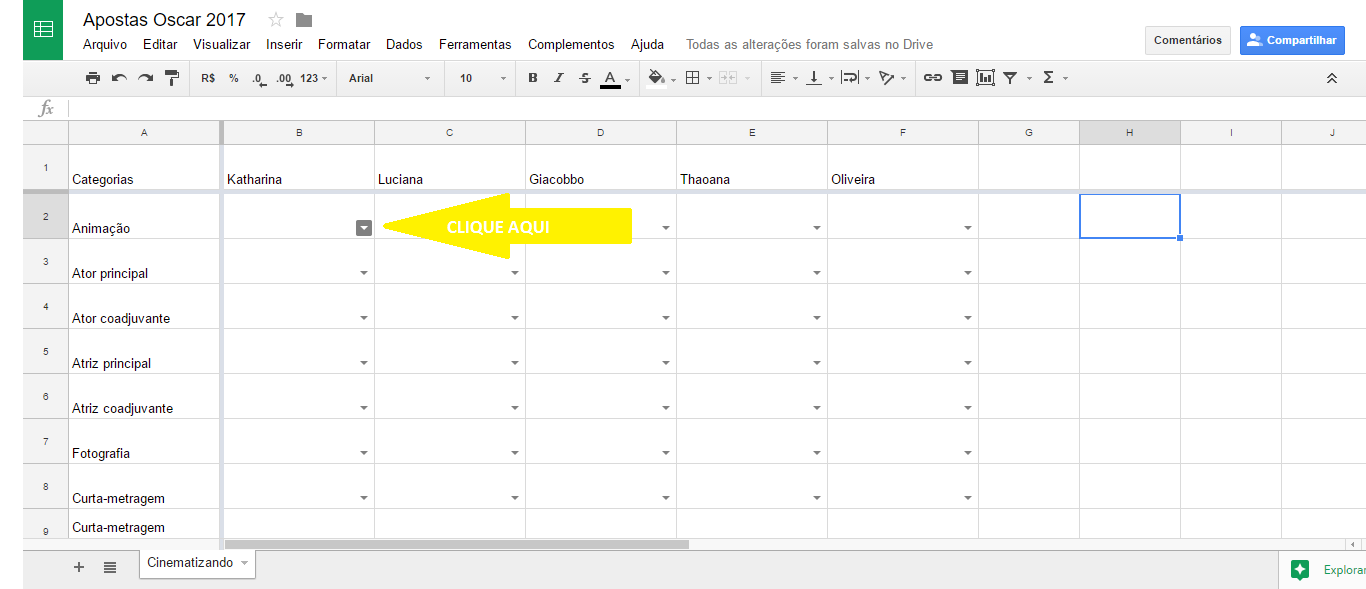
Task: Click the Comentários button
Action: point(1188,40)
